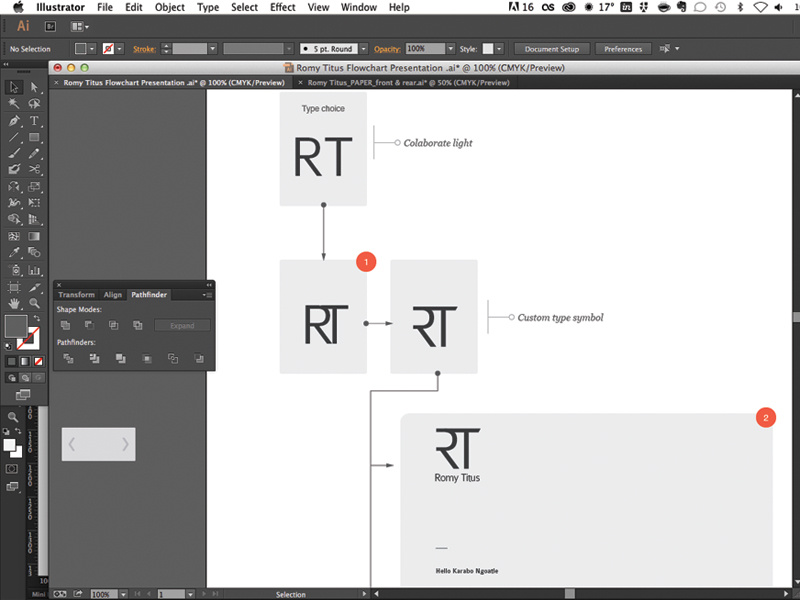Open the Object menu
The image size is (800, 600).
coord(169,7)
